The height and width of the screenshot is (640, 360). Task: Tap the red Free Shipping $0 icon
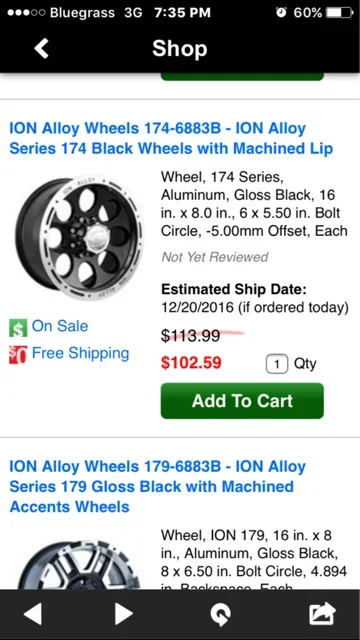(x=18, y=354)
